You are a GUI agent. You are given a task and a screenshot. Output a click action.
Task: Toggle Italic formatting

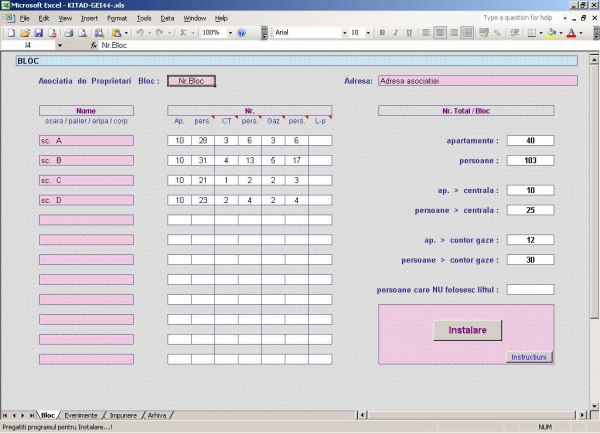[x=396, y=33]
